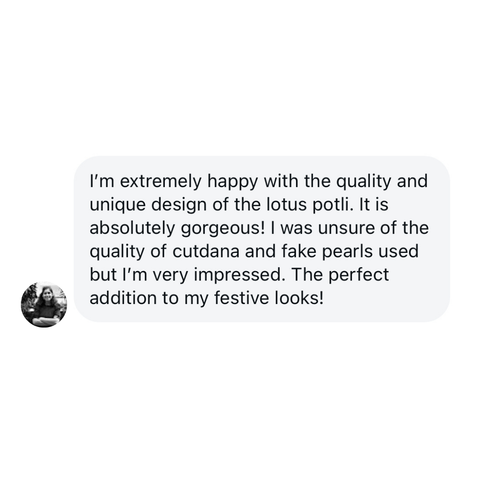Click the word "unsure" in the message
The height and width of the screenshot is (480, 480).
[347, 228]
